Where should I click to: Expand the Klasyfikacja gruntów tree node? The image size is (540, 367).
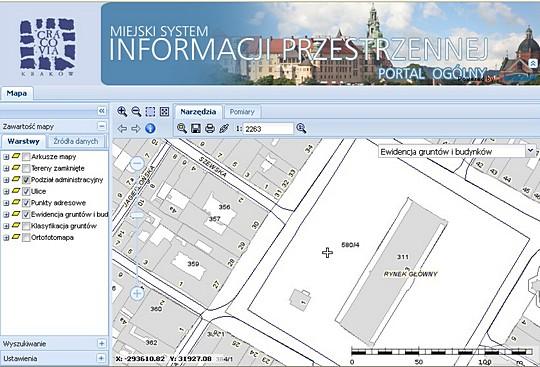pyautogui.click(x=6, y=226)
